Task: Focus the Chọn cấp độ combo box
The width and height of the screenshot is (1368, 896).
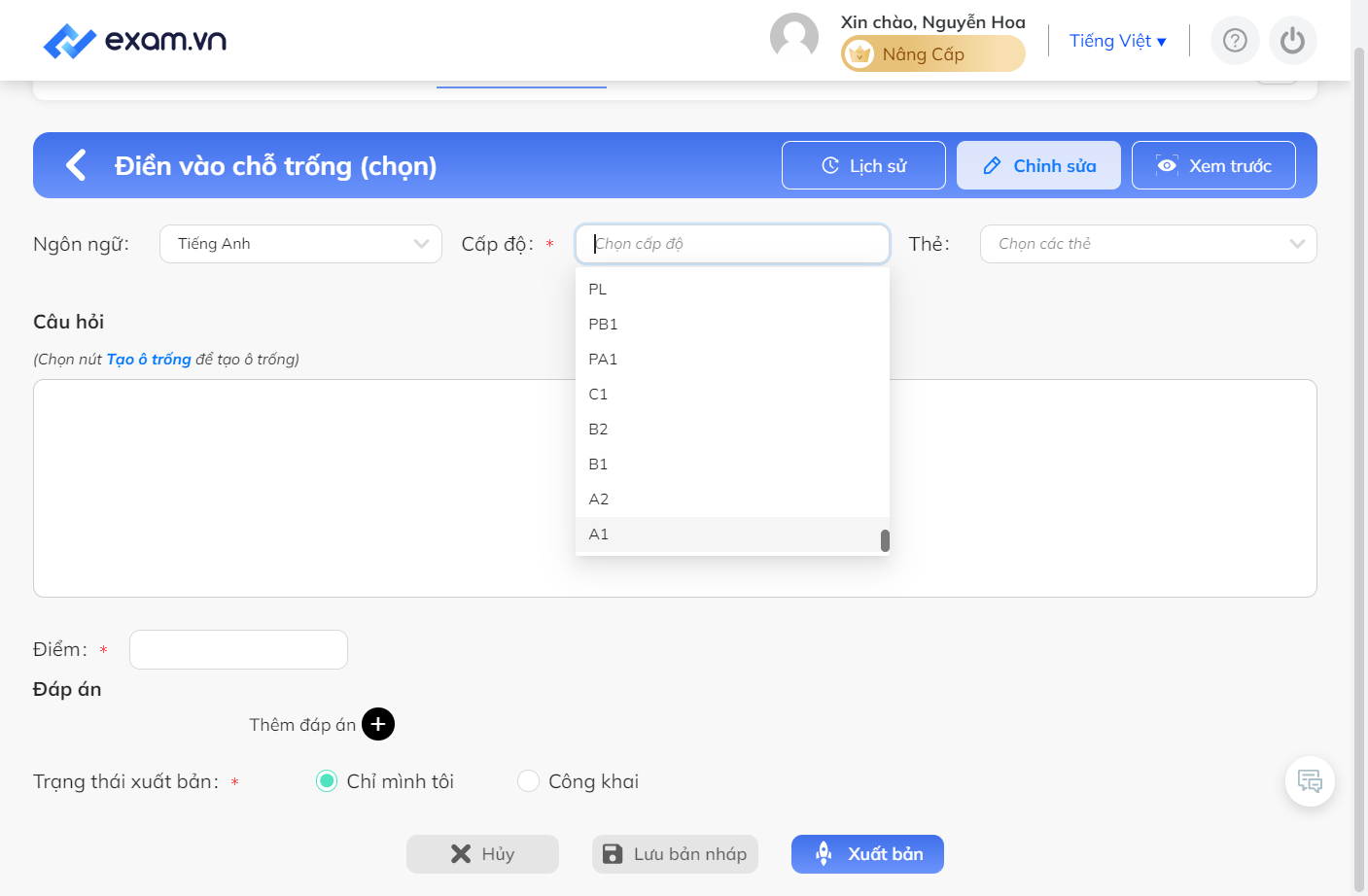Action: pyautogui.click(x=732, y=244)
